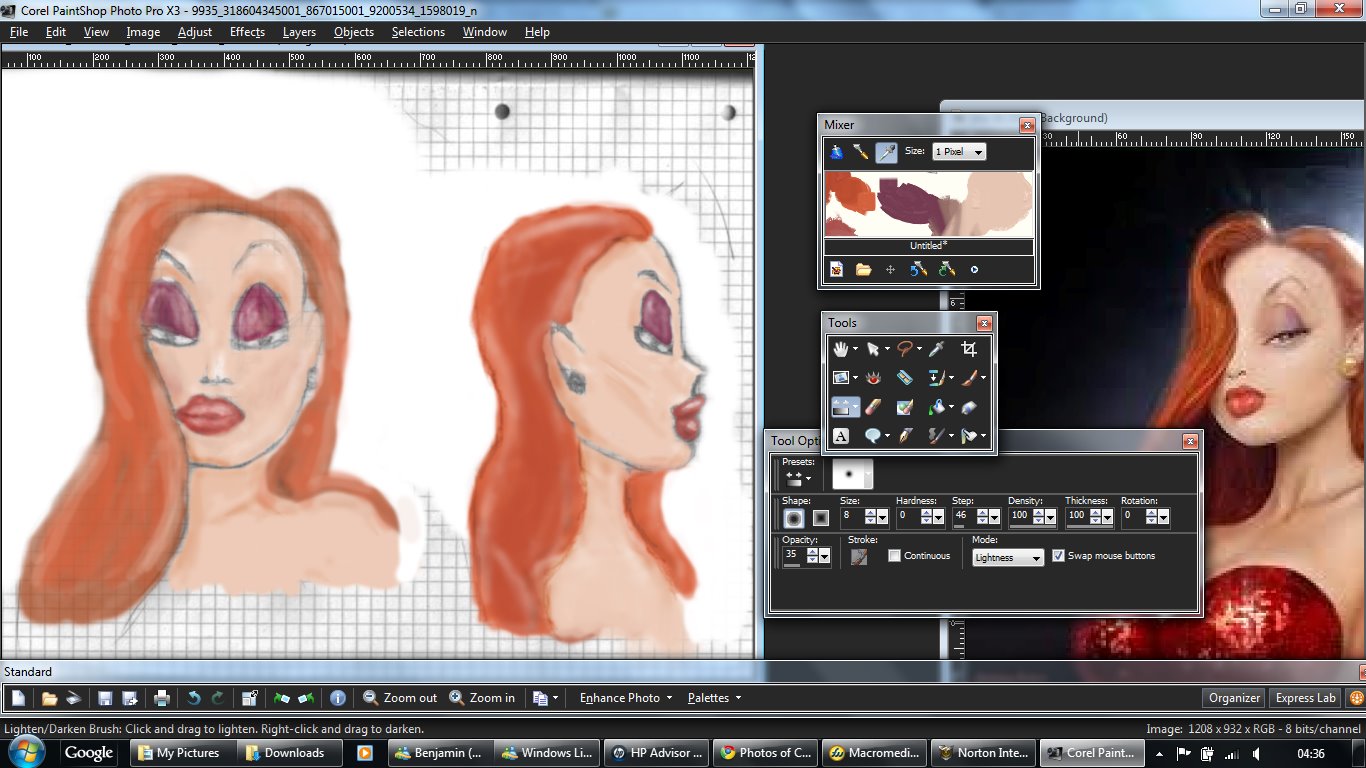Screen dimensions: 1366x768
Task: Select the Paint Brush tool
Action: click(x=969, y=378)
